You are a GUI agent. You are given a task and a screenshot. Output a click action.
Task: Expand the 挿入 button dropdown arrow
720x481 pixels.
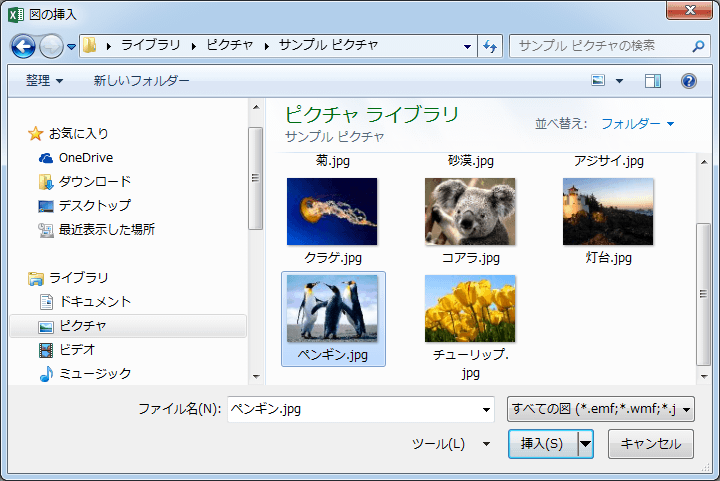click(585, 444)
